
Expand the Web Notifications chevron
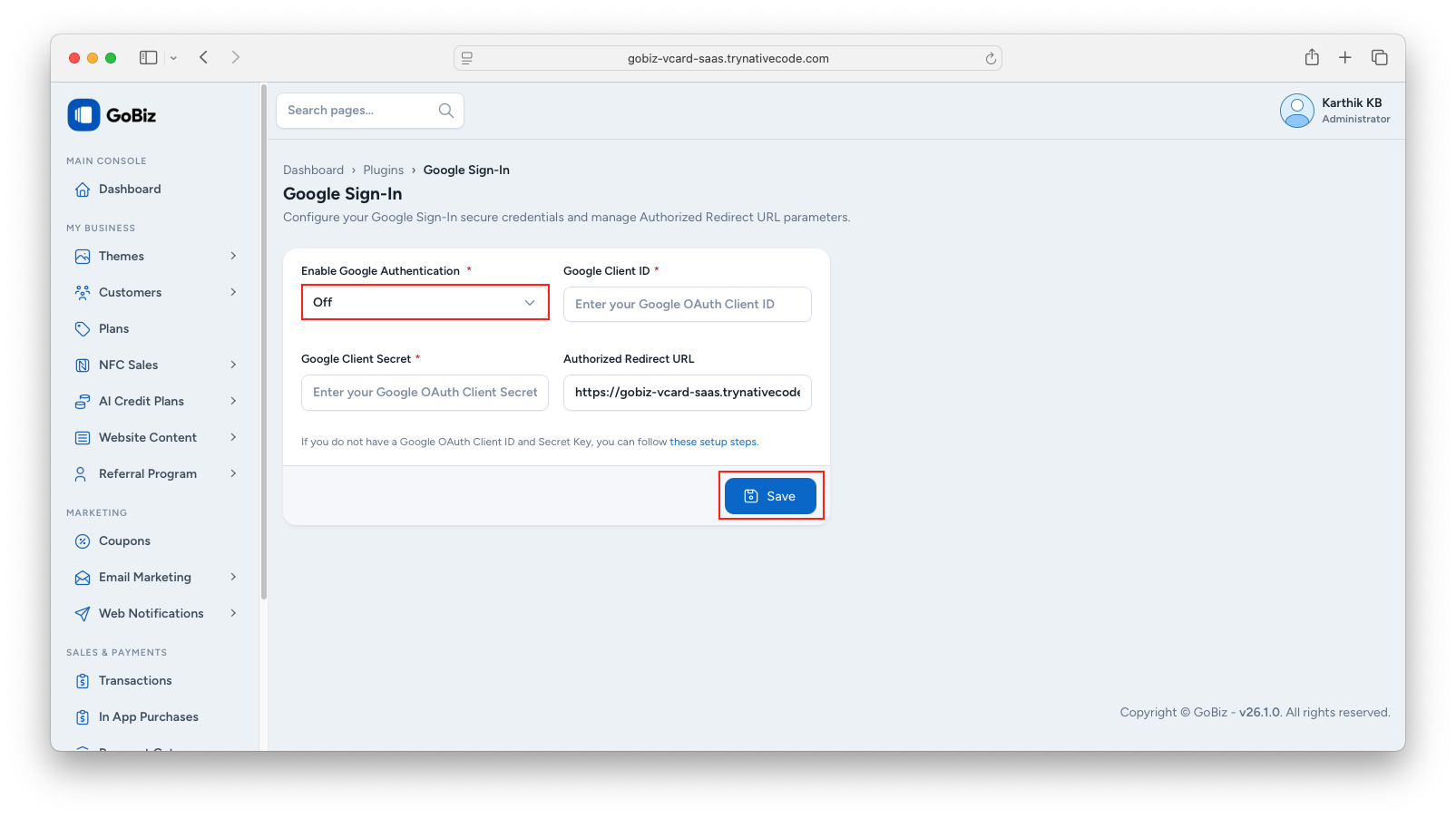pyautogui.click(x=233, y=613)
